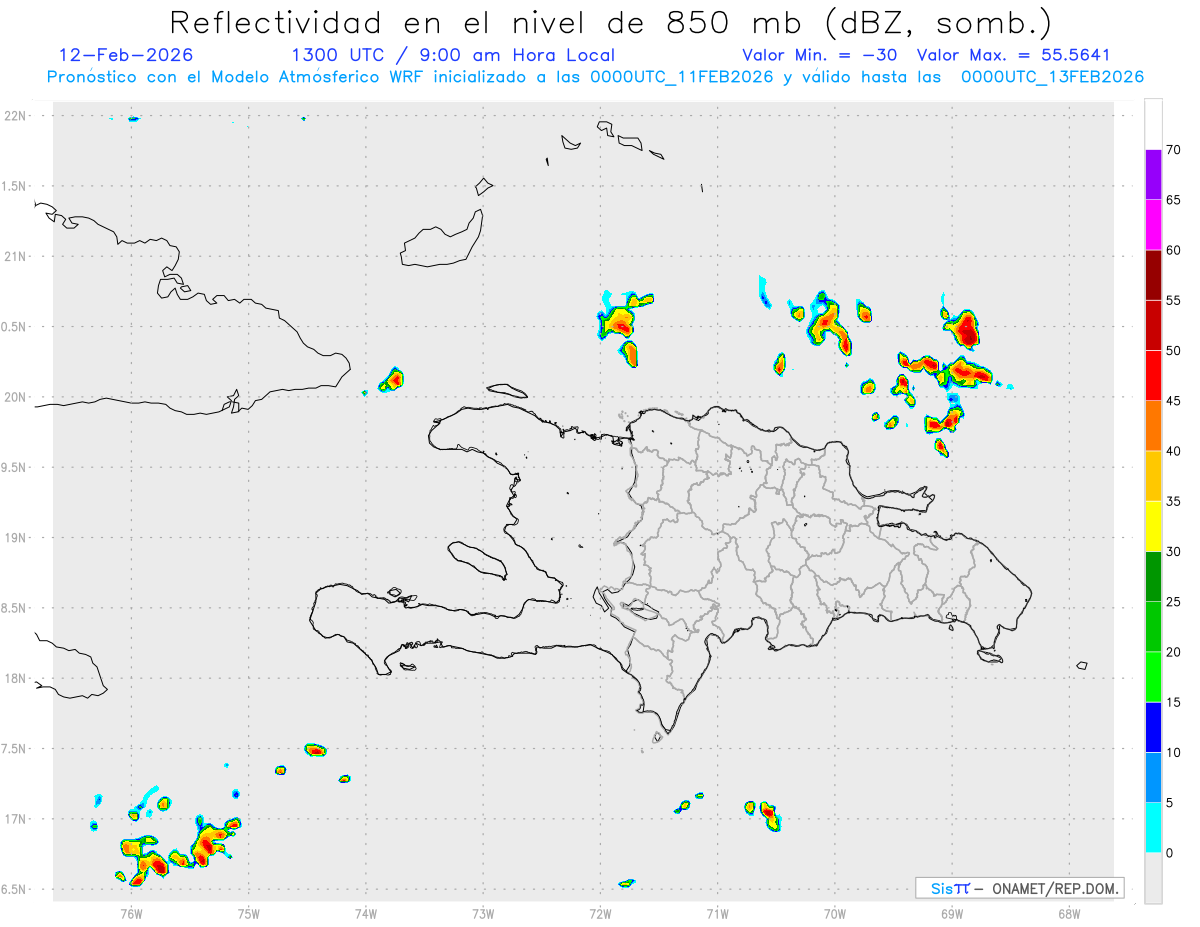The height and width of the screenshot is (927, 1200).
Task: Click the colorbar tick label '25'
Action: tap(1174, 602)
